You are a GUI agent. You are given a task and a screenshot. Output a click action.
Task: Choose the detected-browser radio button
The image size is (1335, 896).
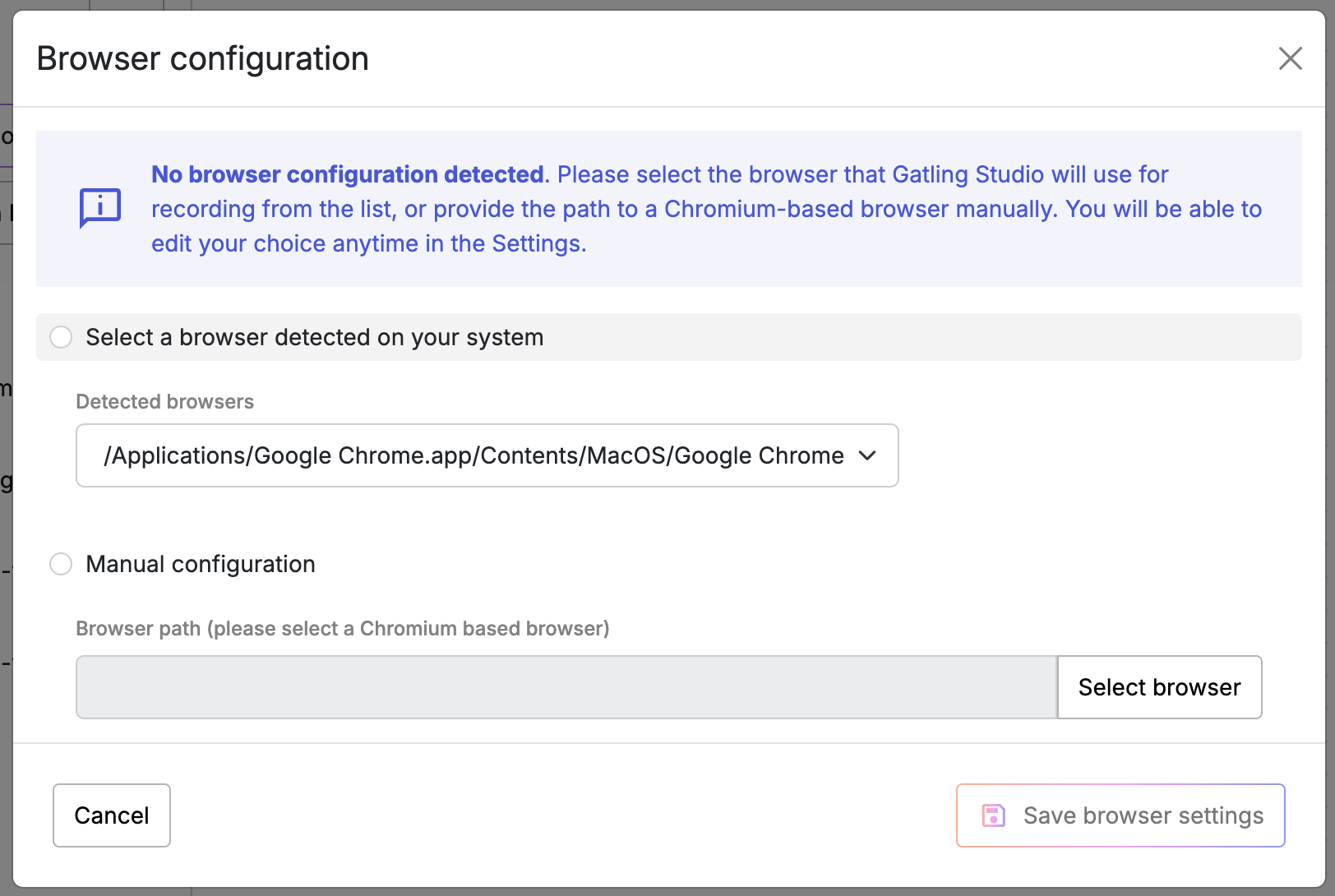click(x=61, y=337)
